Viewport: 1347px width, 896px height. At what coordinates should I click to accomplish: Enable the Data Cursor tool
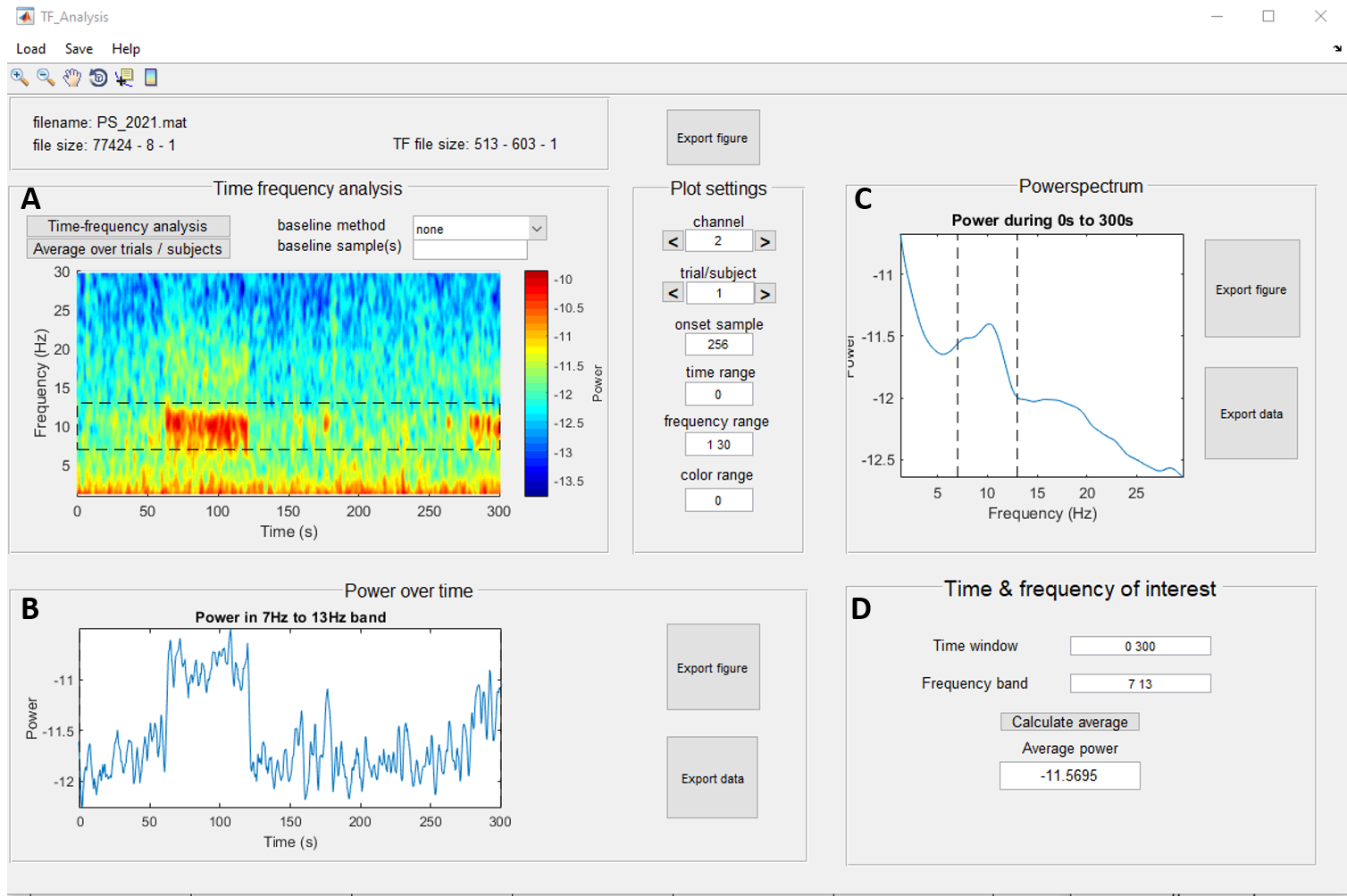pyautogui.click(x=124, y=78)
